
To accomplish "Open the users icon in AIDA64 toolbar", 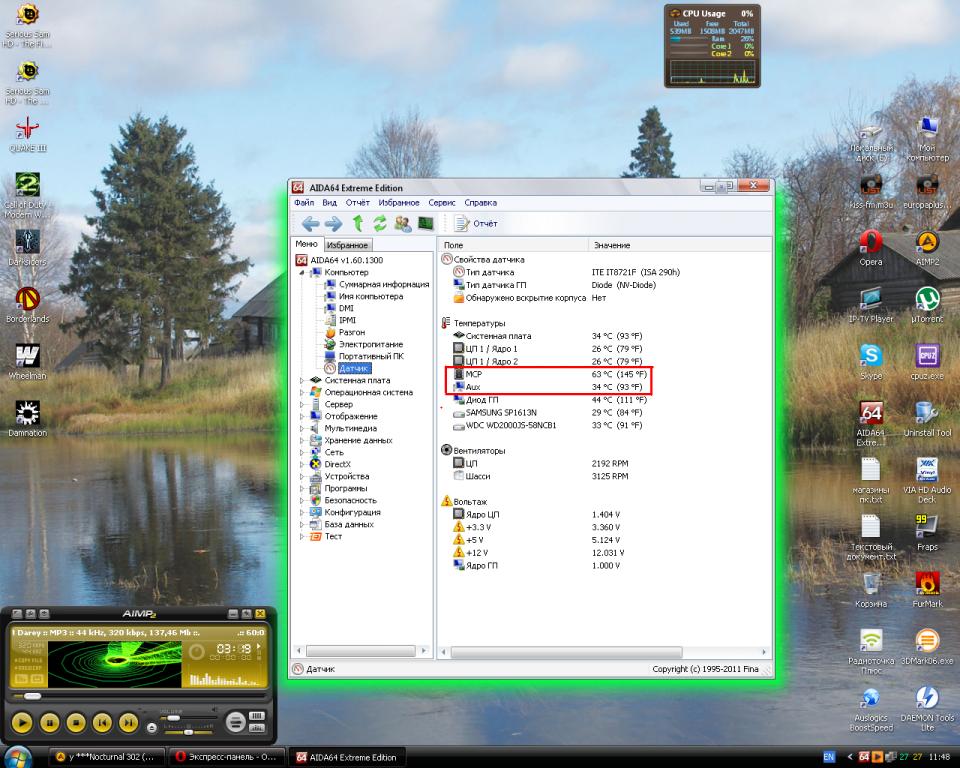I will click(x=403, y=224).
